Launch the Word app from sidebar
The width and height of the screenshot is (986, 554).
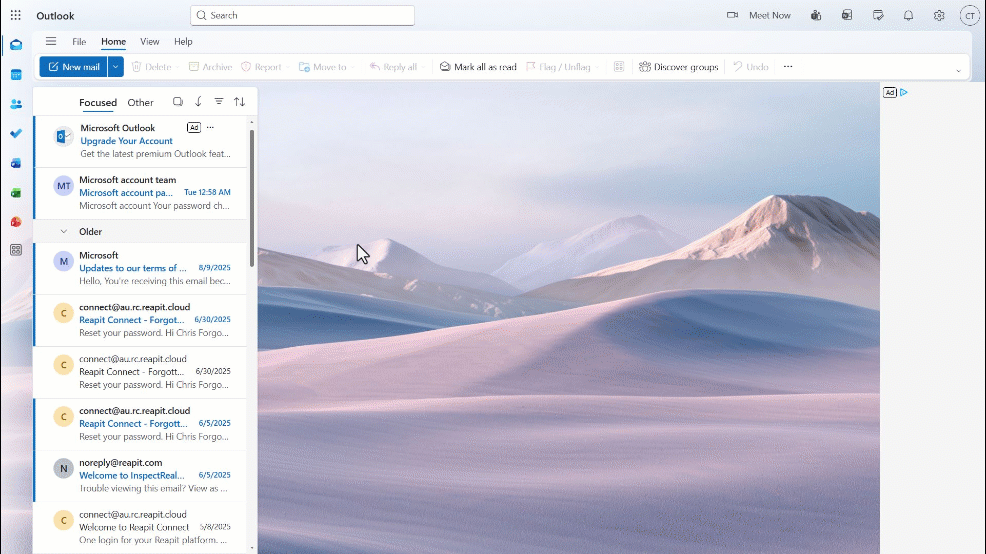pyautogui.click(x=16, y=163)
